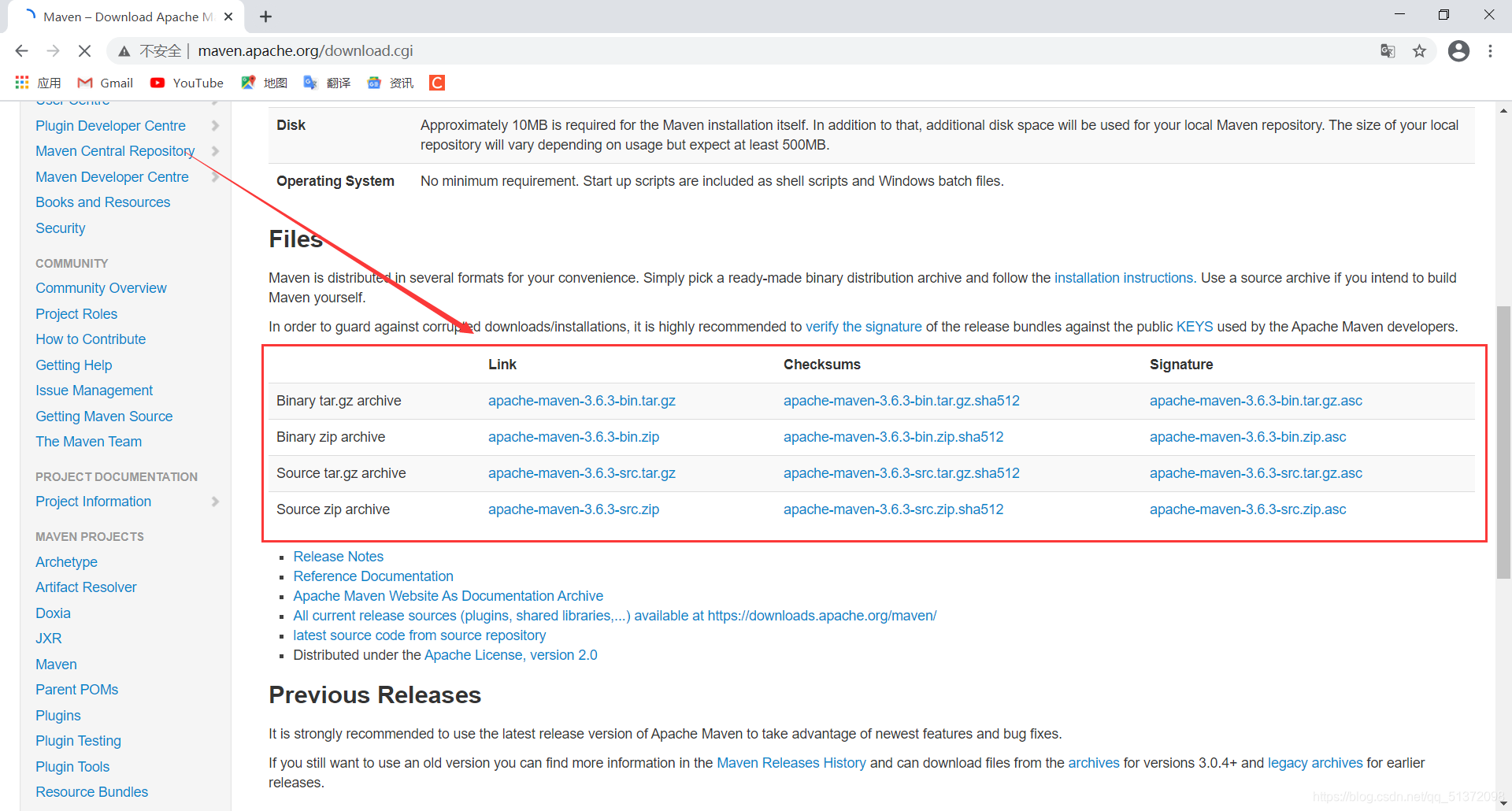1512x811 pixels.
Task: Open the installation instructions link
Action: (1124, 278)
